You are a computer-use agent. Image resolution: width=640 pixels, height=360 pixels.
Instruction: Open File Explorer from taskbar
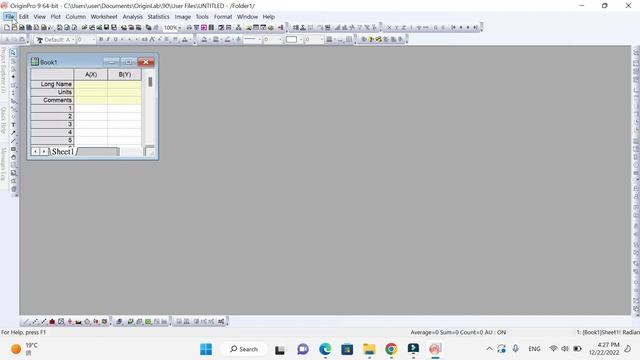tap(369, 349)
